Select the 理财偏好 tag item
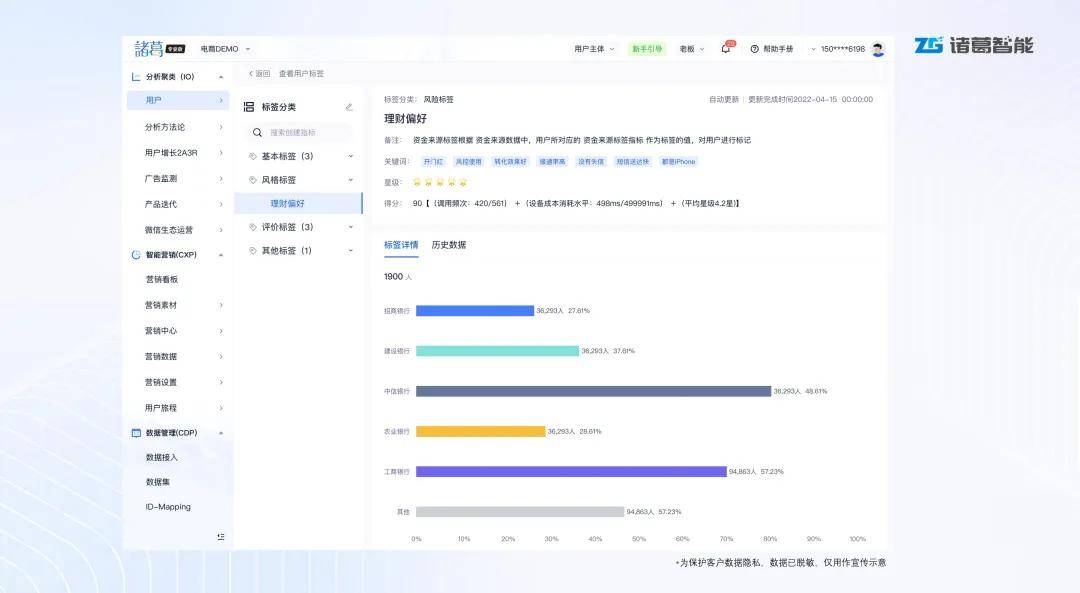 coord(298,203)
